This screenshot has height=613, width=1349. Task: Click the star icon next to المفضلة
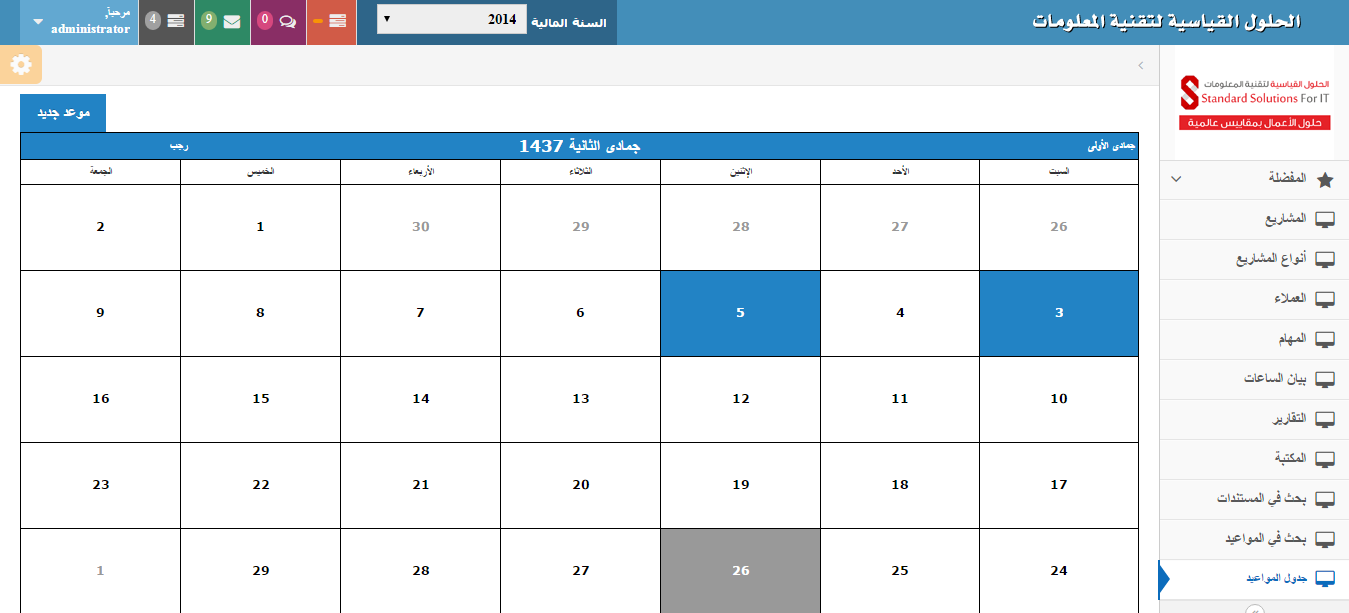[1326, 180]
